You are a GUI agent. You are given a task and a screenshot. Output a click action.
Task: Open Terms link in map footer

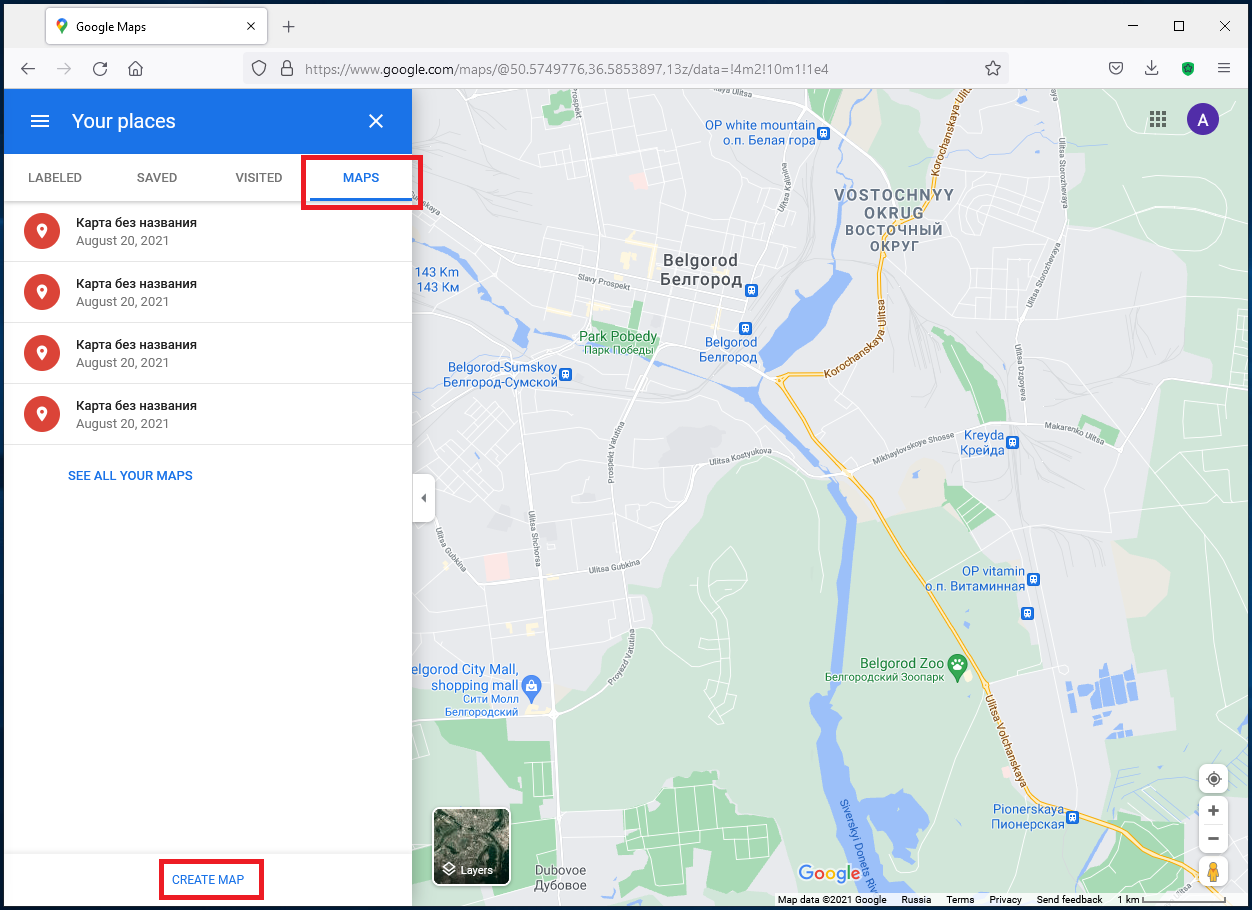pyautogui.click(x=960, y=900)
